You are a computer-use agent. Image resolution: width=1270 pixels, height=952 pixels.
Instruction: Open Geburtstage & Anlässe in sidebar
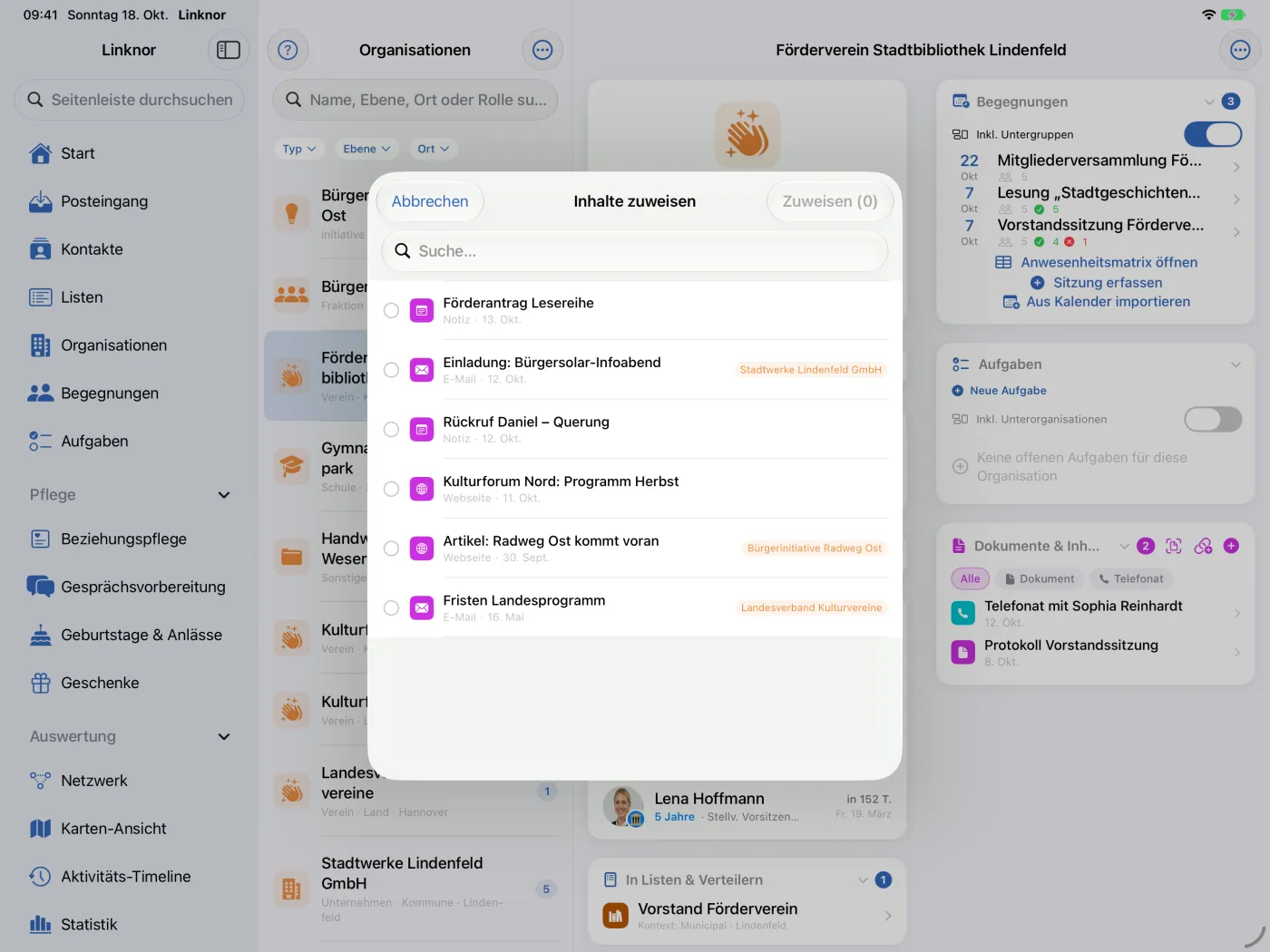(x=129, y=635)
